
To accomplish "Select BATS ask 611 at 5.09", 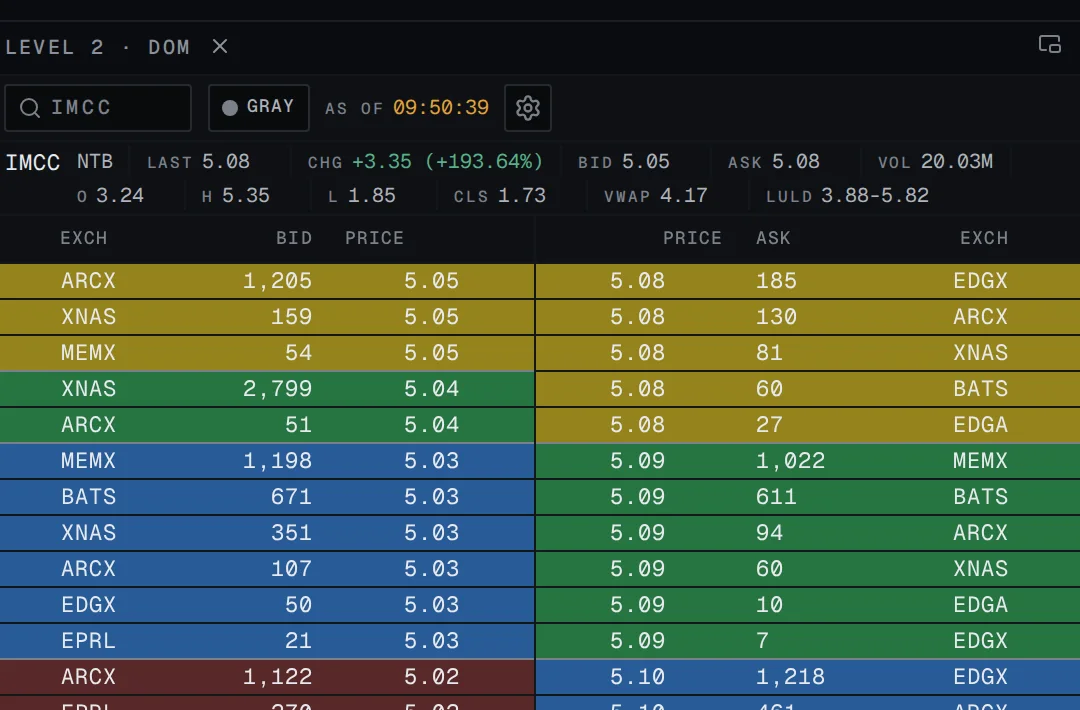I will point(808,497).
